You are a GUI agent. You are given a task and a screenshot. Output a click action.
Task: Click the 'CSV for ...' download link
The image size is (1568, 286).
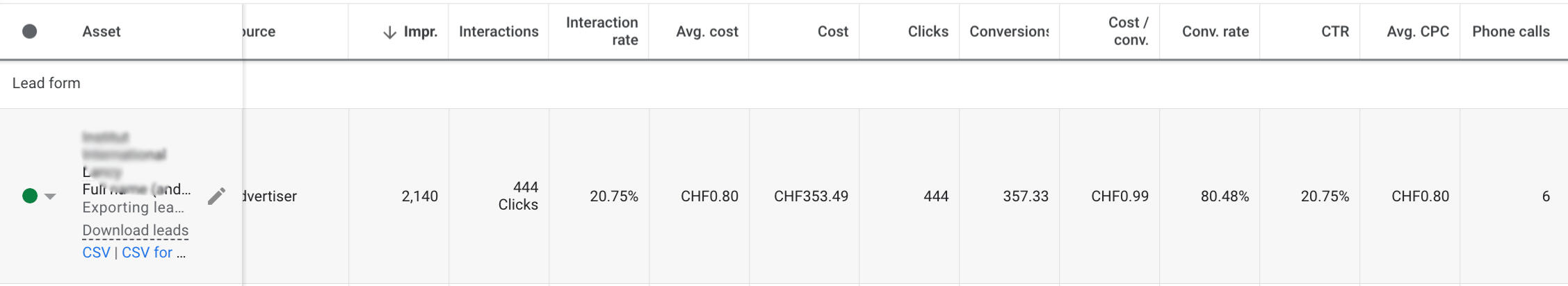click(x=153, y=253)
